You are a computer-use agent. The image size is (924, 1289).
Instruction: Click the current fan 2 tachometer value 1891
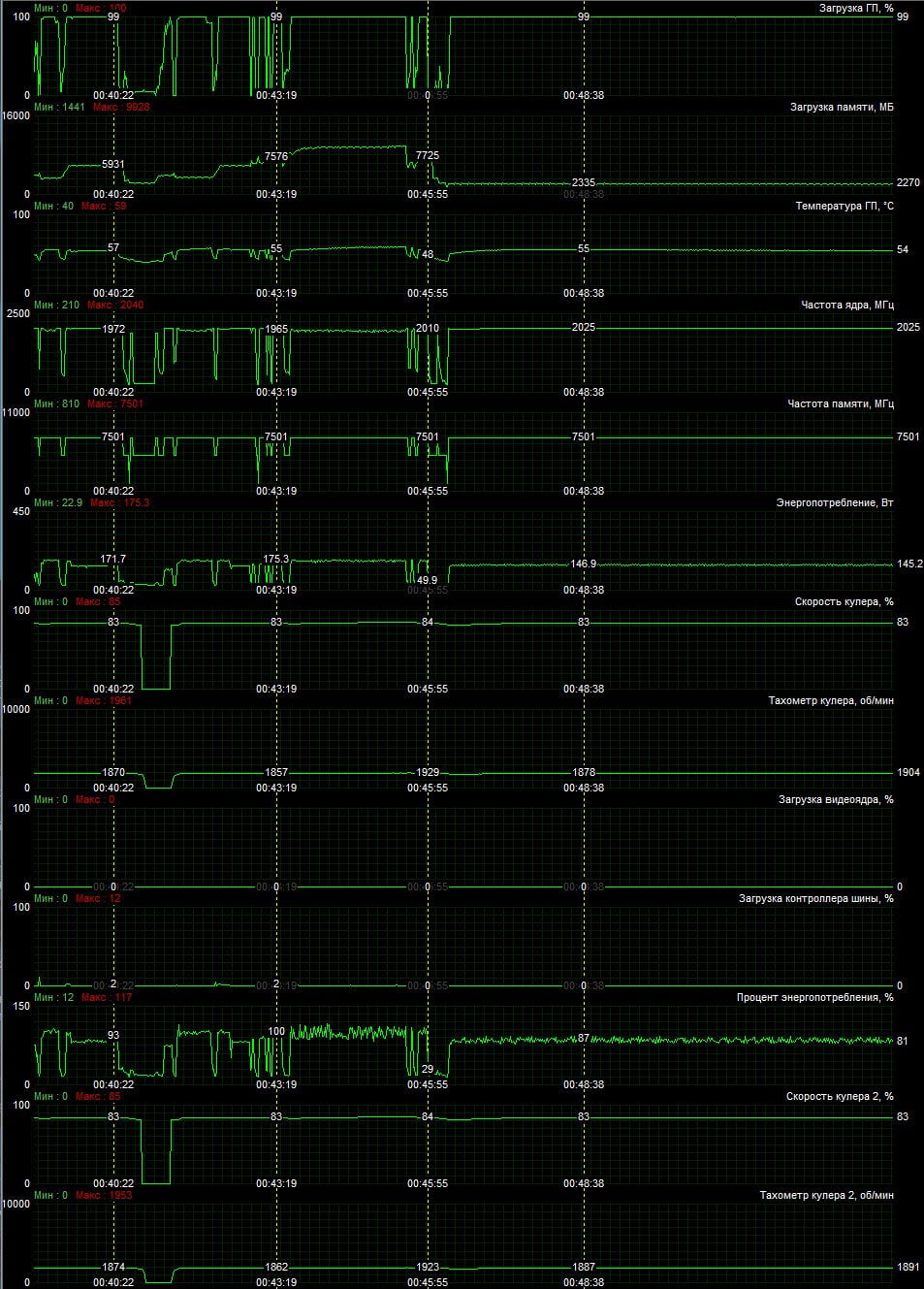pos(908,1267)
